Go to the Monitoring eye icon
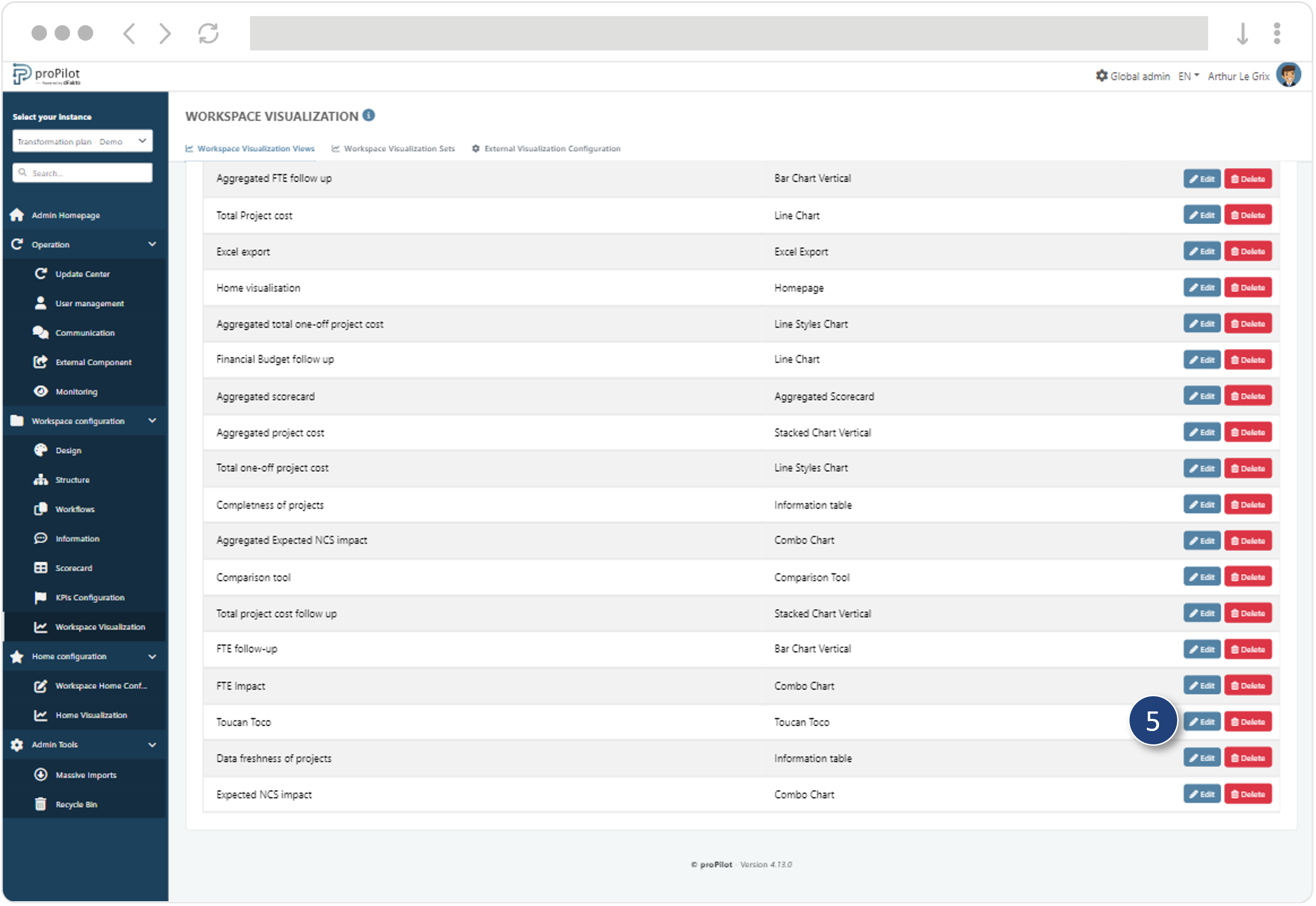Image resolution: width=1316 pixels, height=906 pixels. [41, 391]
